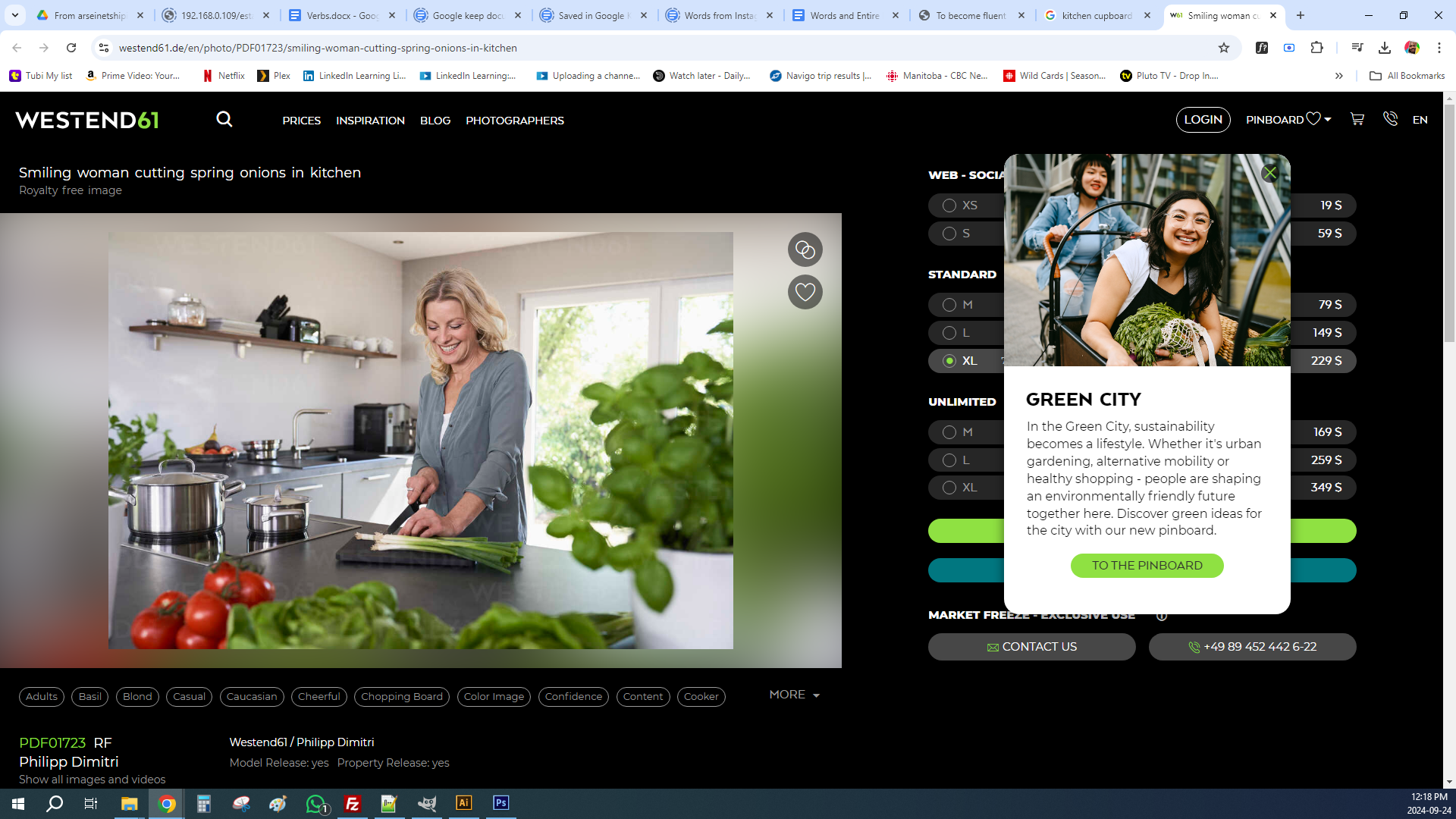The image size is (1456, 819).
Task: Open Photoshop from the taskbar
Action: coord(500,803)
